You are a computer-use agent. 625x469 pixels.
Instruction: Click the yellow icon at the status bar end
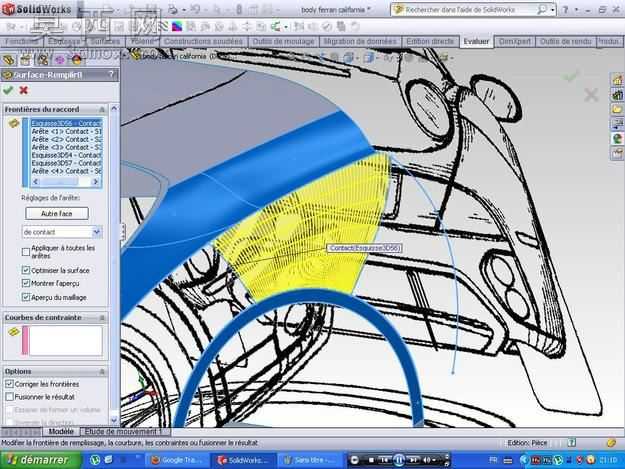(611, 442)
